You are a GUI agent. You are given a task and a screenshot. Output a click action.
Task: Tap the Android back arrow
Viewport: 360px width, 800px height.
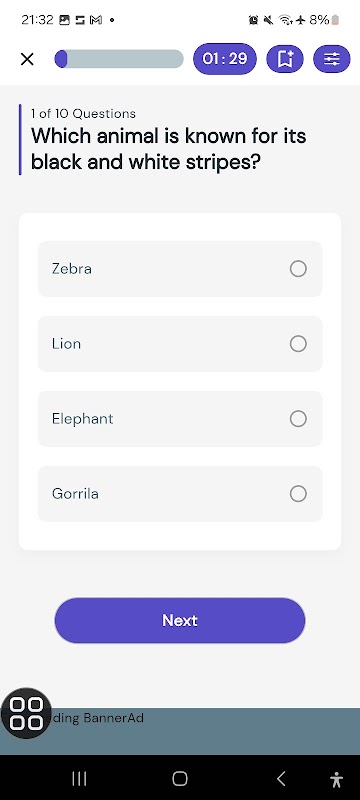click(x=281, y=779)
